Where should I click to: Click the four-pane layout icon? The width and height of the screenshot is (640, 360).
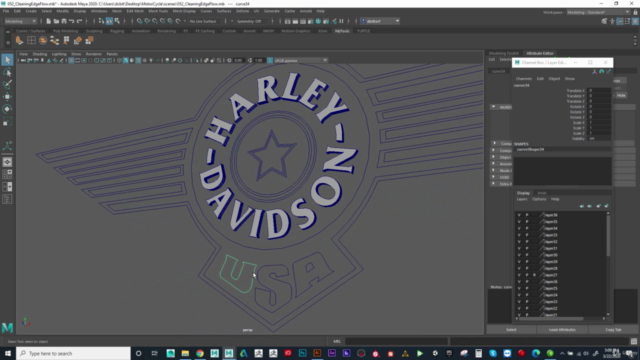point(7,174)
